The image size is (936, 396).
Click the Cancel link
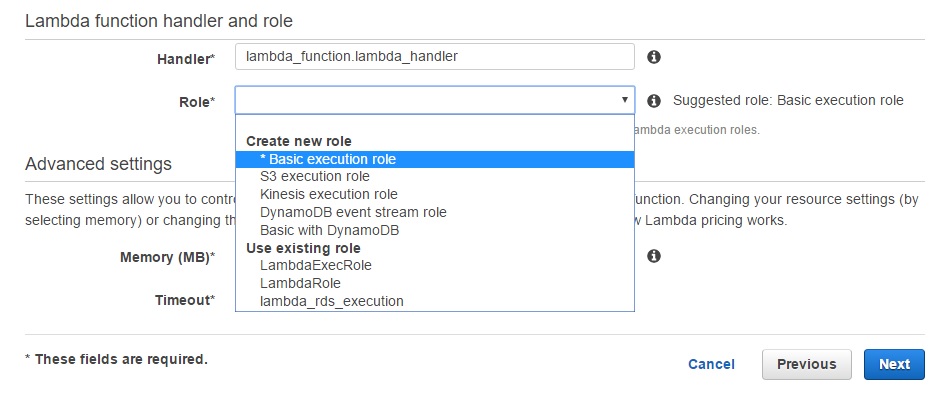(711, 364)
